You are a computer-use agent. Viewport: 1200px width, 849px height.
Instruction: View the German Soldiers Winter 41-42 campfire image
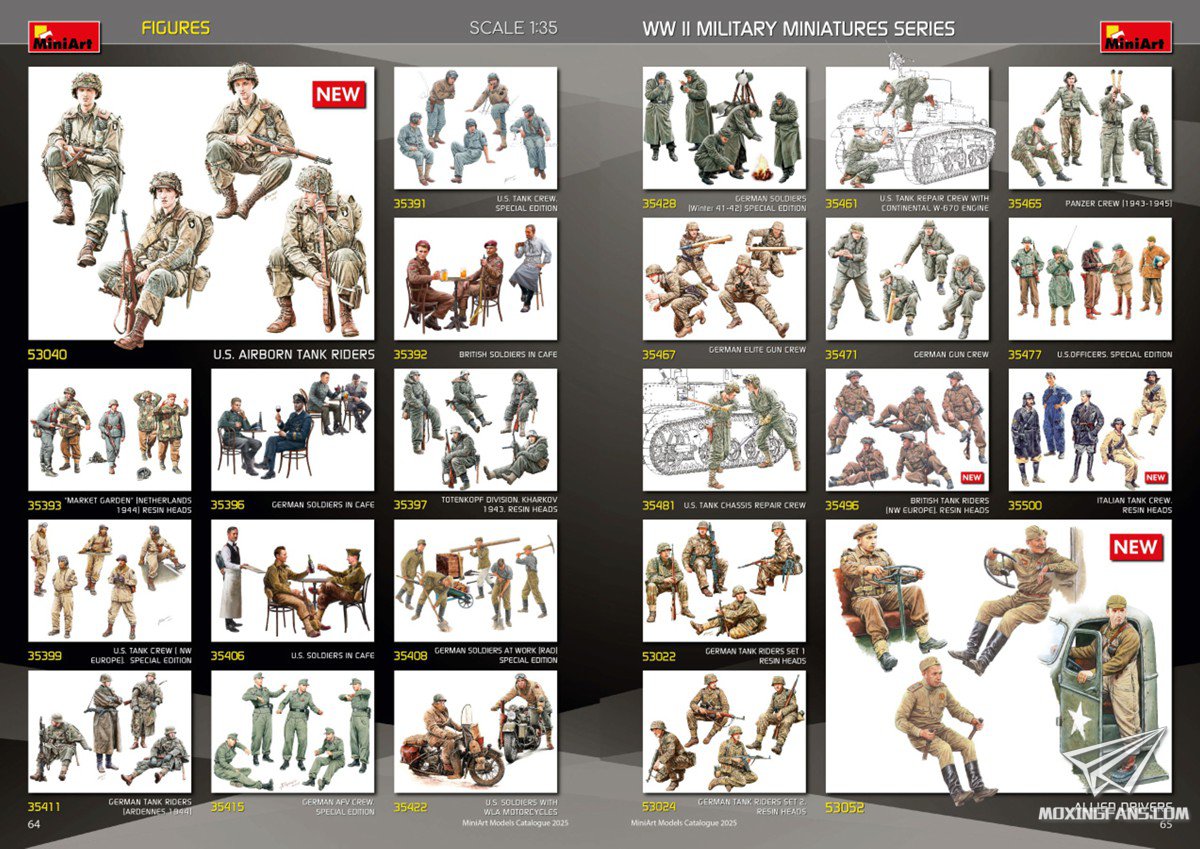[x=724, y=128]
